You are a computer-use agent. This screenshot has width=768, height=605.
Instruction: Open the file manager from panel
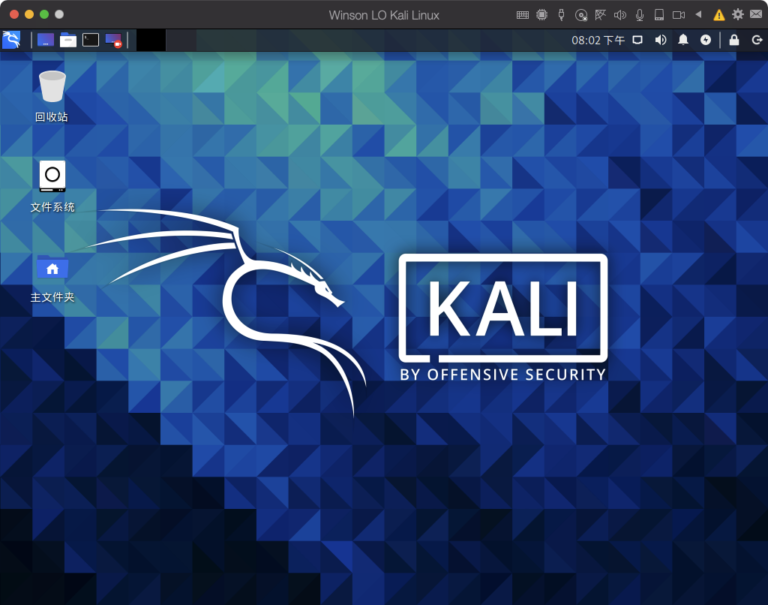68,40
